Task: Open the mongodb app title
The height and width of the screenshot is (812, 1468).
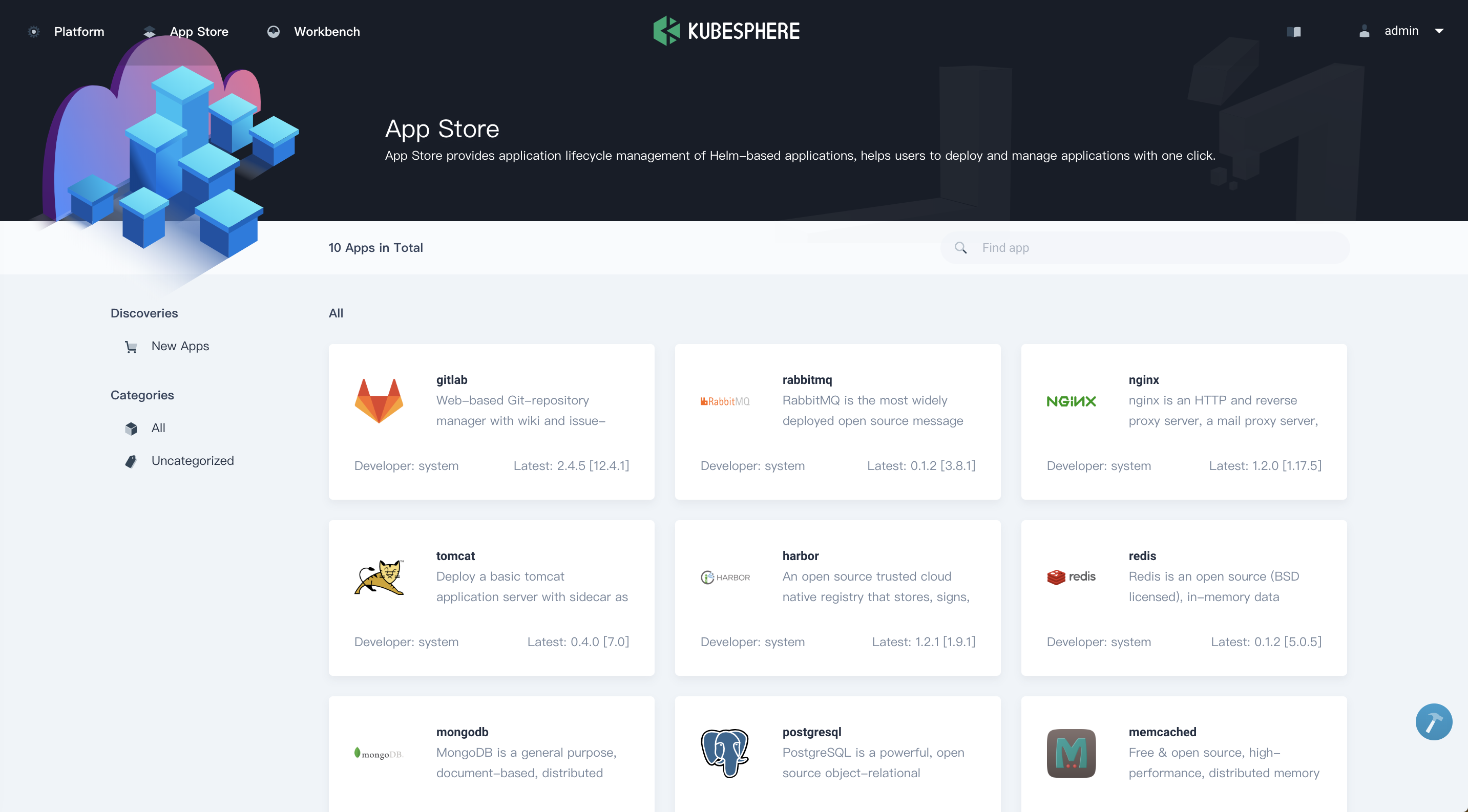Action: pyautogui.click(x=462, y=732)
